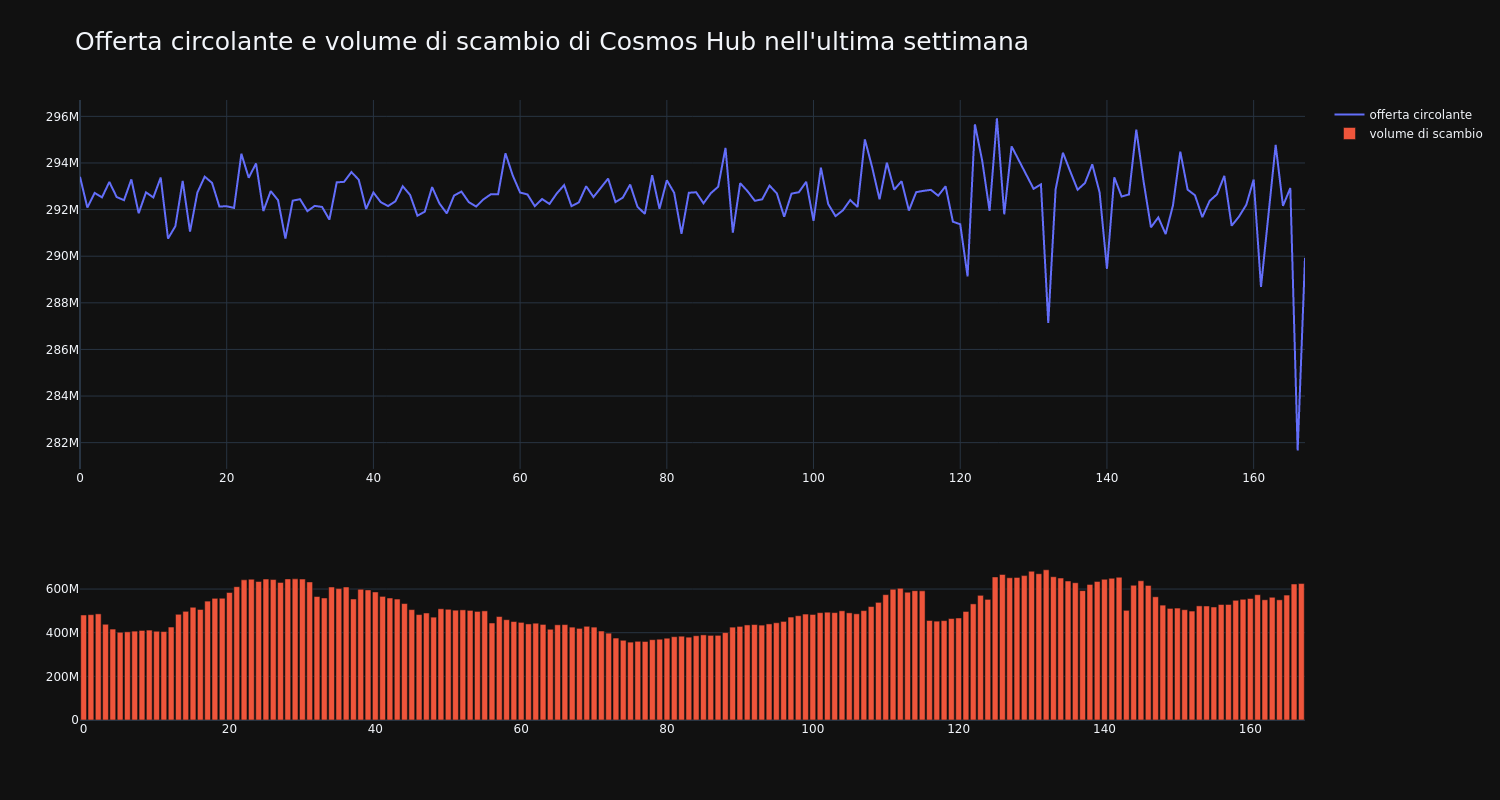Click the blue line swatch in legend
Image resolution: width=1500 pixels, height=800 pixels.
coord(1349,115)
